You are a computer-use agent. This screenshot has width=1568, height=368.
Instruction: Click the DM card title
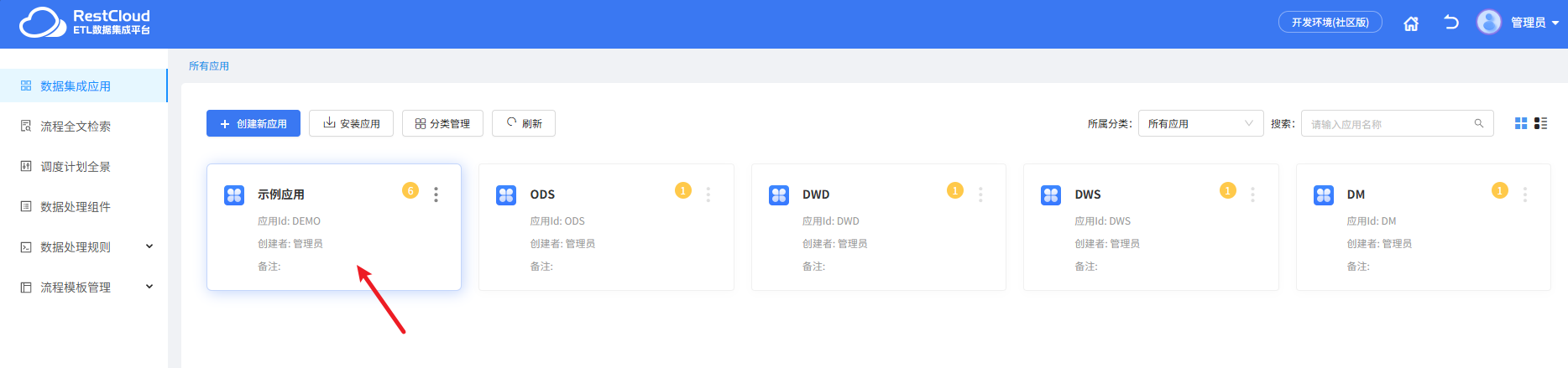point(1356,194)
